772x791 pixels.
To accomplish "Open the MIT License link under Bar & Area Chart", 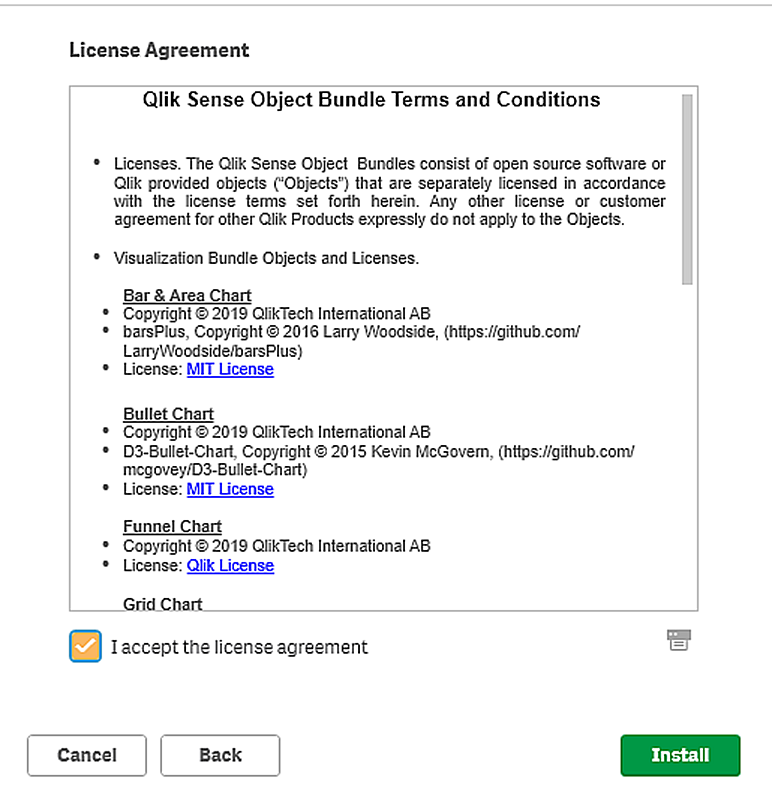I will (x=230, y=369).
